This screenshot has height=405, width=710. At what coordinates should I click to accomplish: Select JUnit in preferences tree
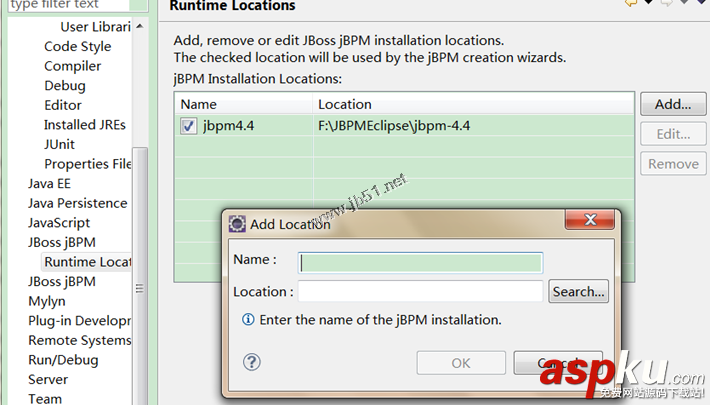[x=59, y=144]
